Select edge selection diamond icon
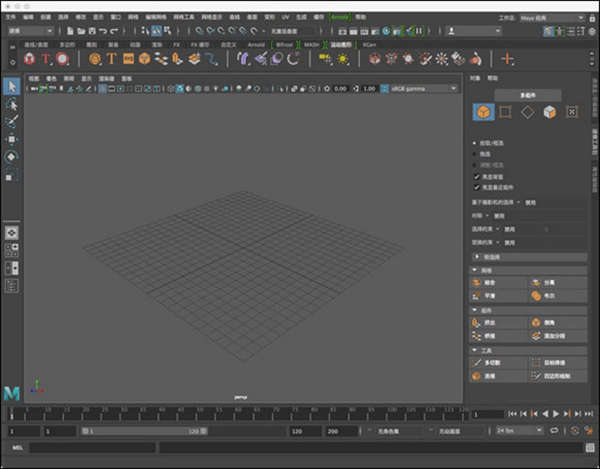 [x=528, y=112]
